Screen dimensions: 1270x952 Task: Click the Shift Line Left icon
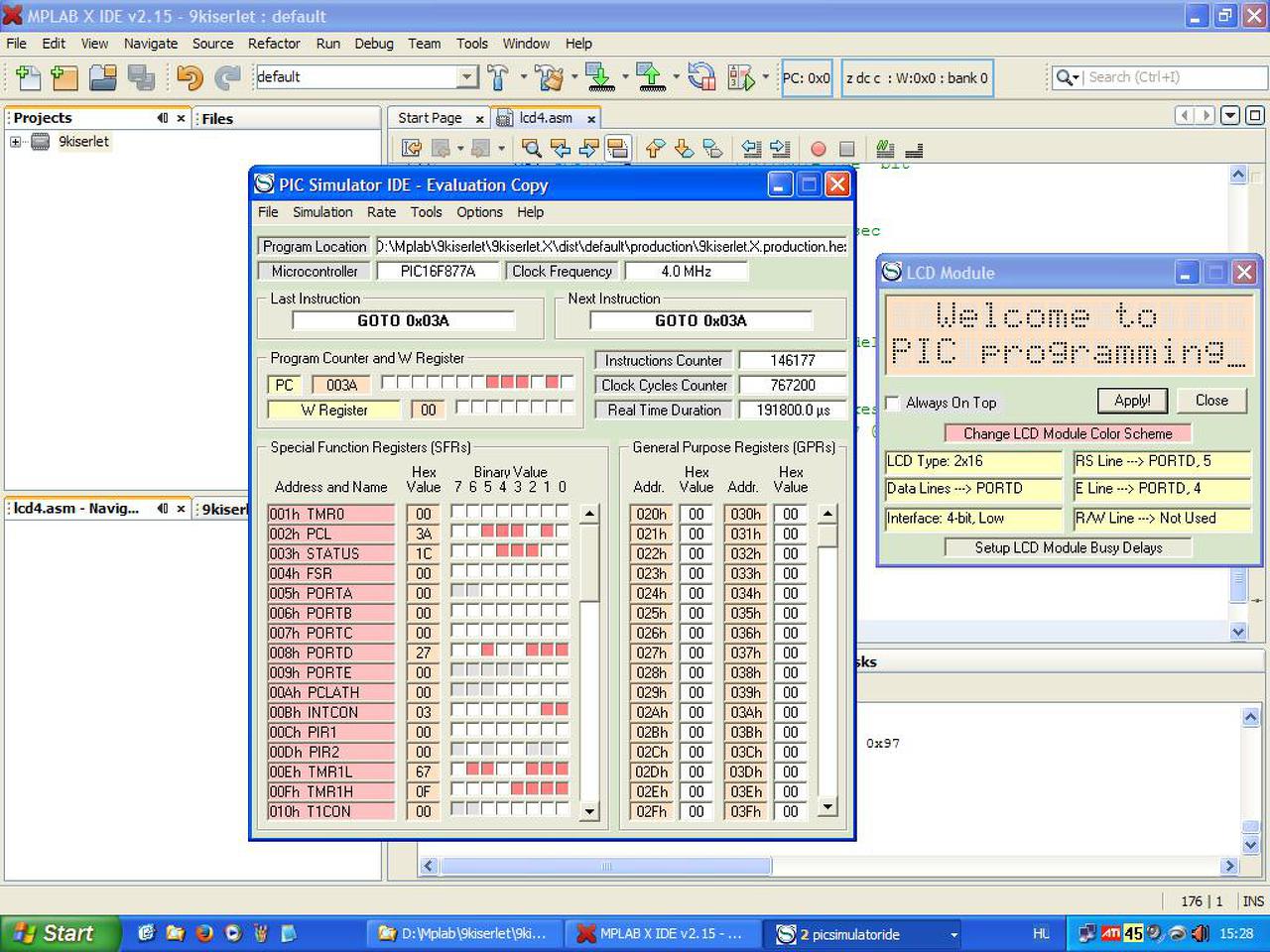pyautogui.click(x=752, y=149)
